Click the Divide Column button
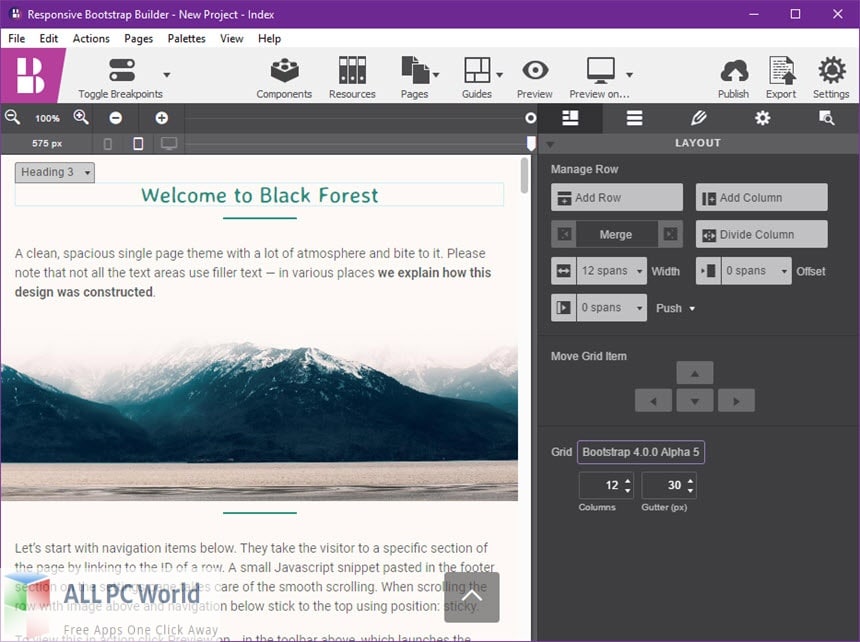Image resolution: width=860 pixels, height=642 pixels. pyautogui.click(x=761, y=235)
